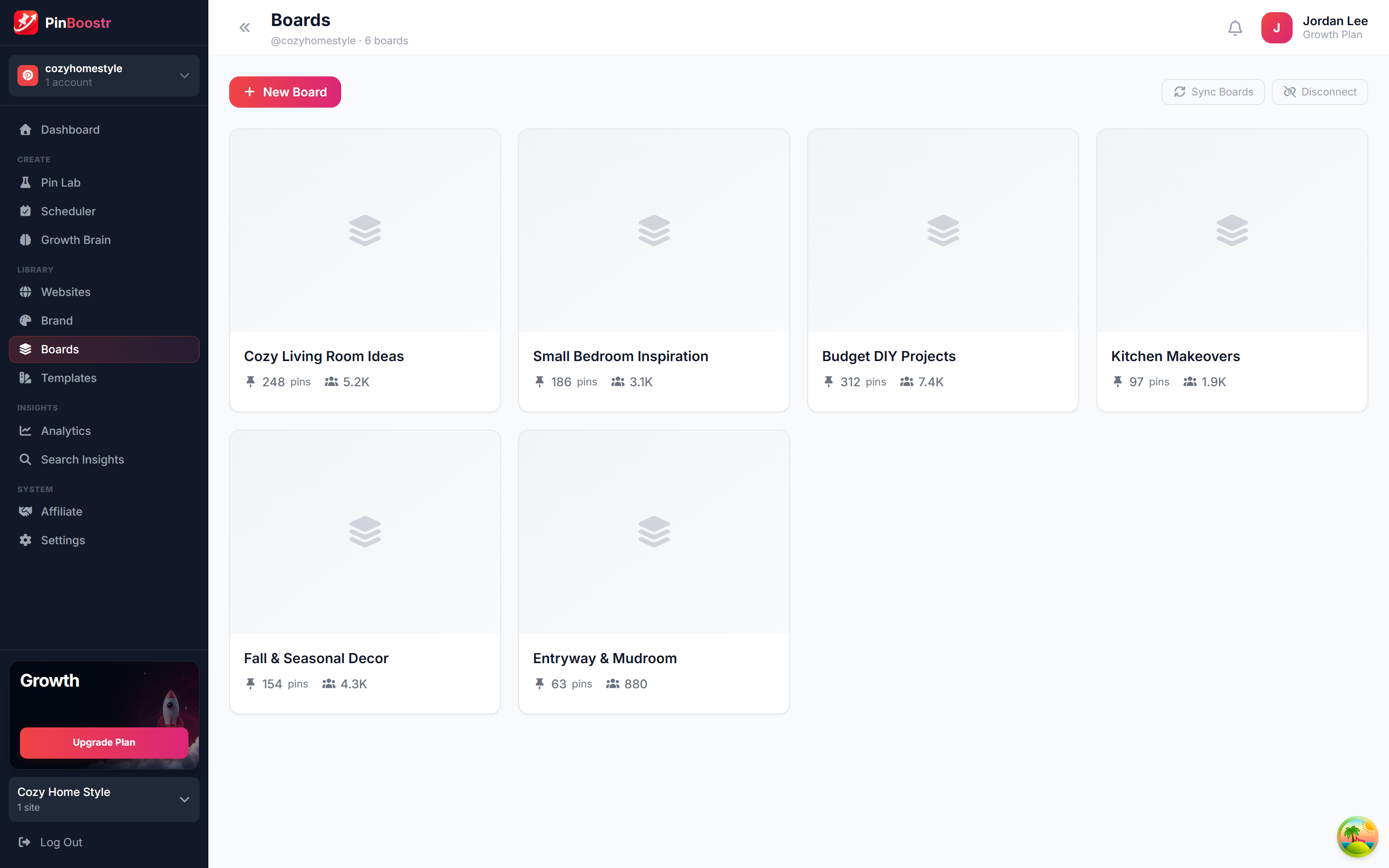Click '4.3K' followers on Fall & Seasonal Decor
The image size is (1389, 868).
354,684
